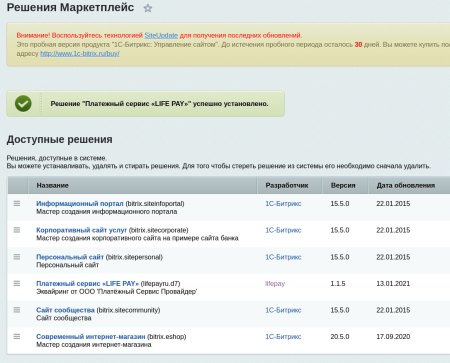This screenshot has height=363, width=450.
Task: Select text (bitrix.sitepersonal) module code
Action: tap(134, 257)
